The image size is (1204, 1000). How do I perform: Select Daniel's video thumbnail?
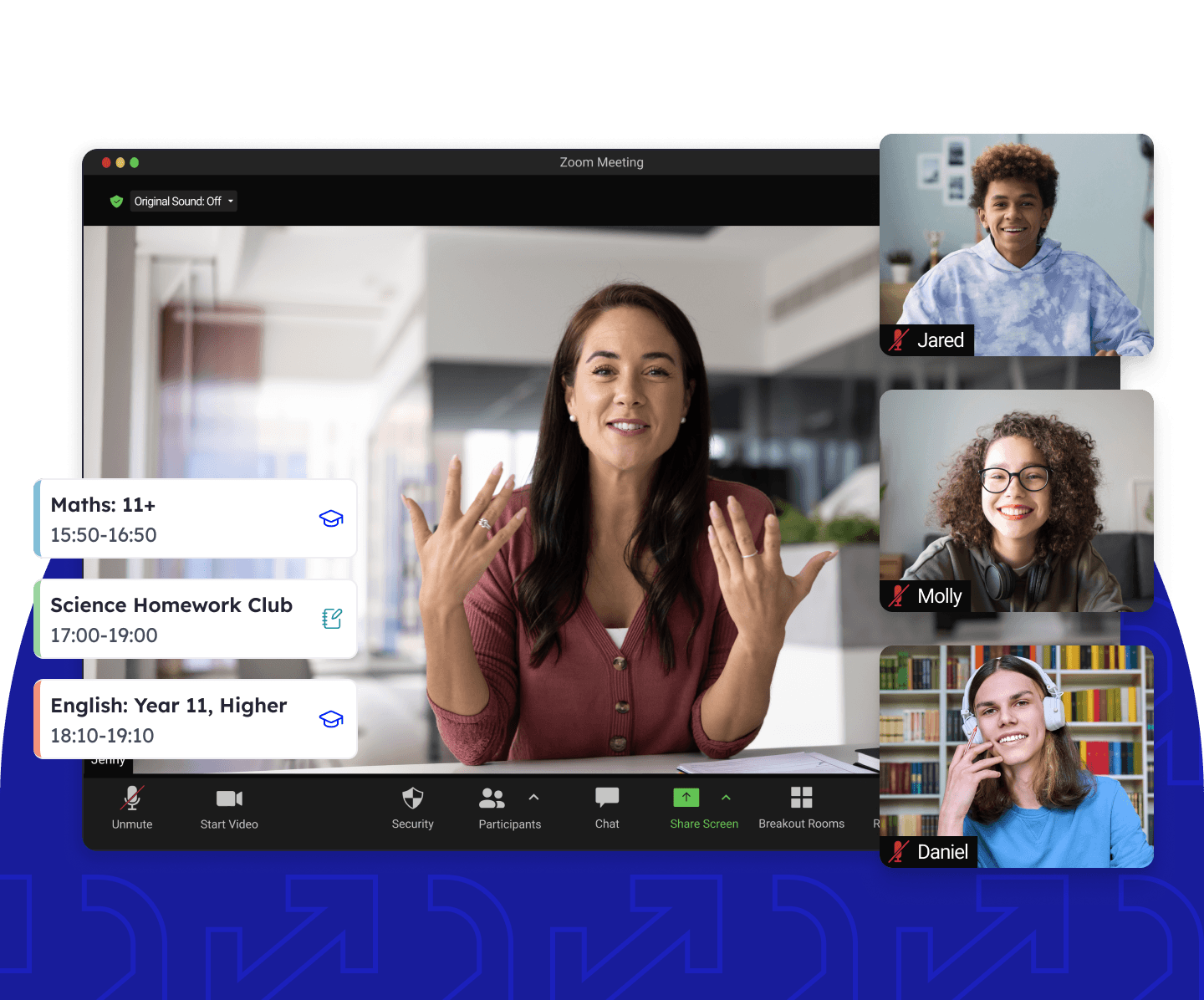(x=1017, y=757)
